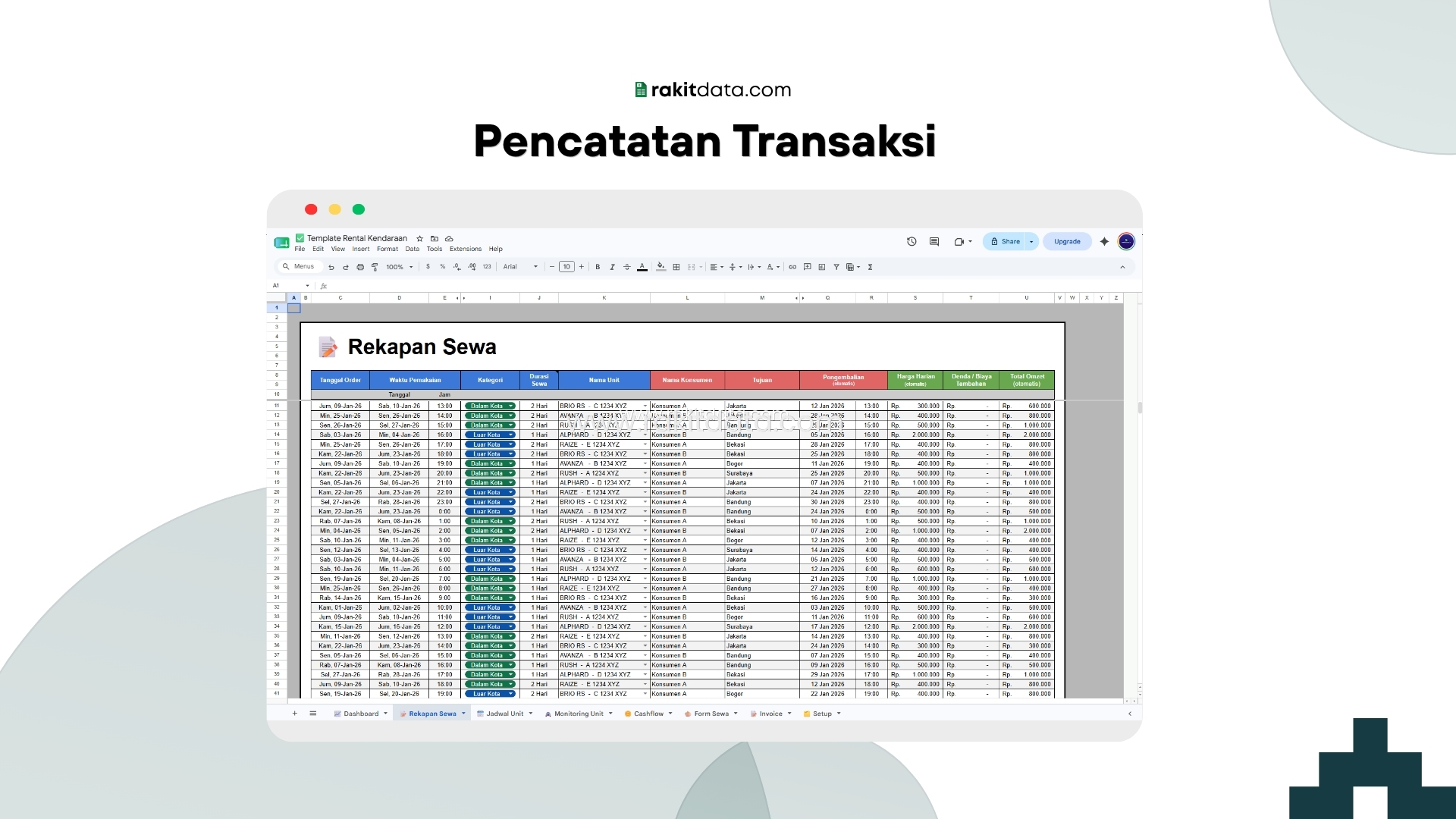Click the font size input field

(x=566, y=267)
